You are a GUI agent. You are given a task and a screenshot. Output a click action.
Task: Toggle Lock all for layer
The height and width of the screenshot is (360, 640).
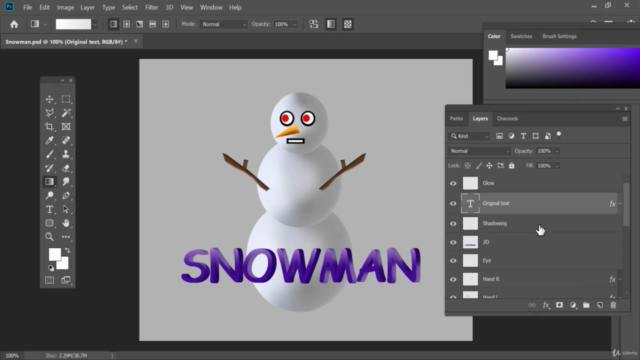tap(511, 166)
